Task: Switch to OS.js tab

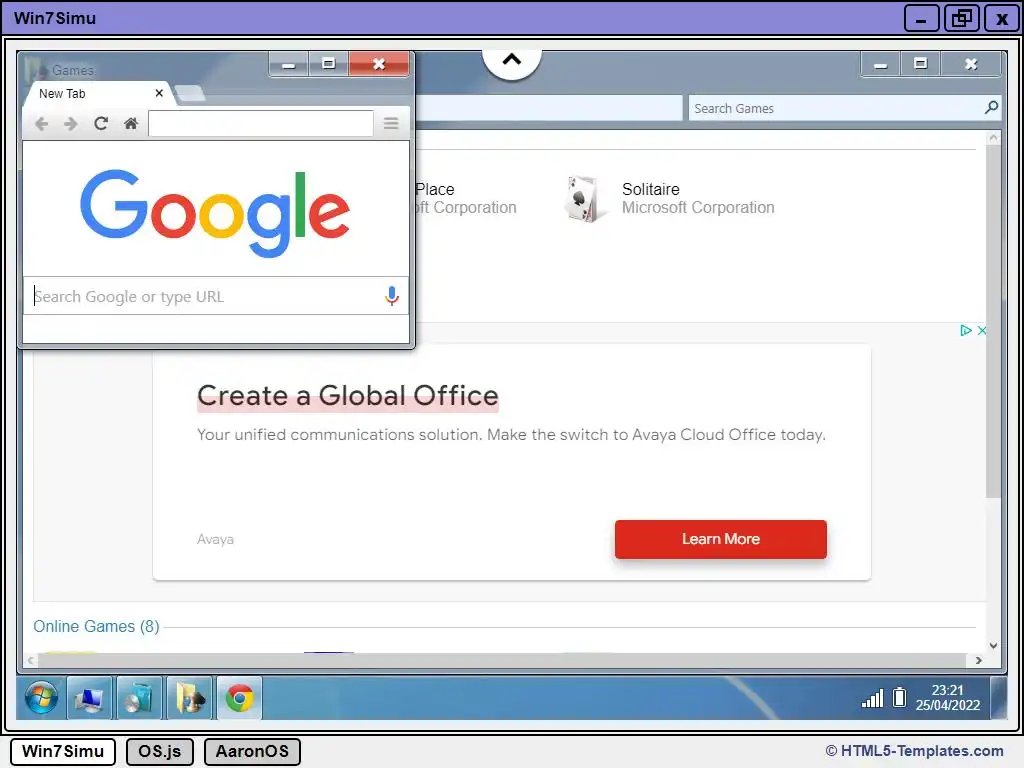Action: click(x=159, y=752)
